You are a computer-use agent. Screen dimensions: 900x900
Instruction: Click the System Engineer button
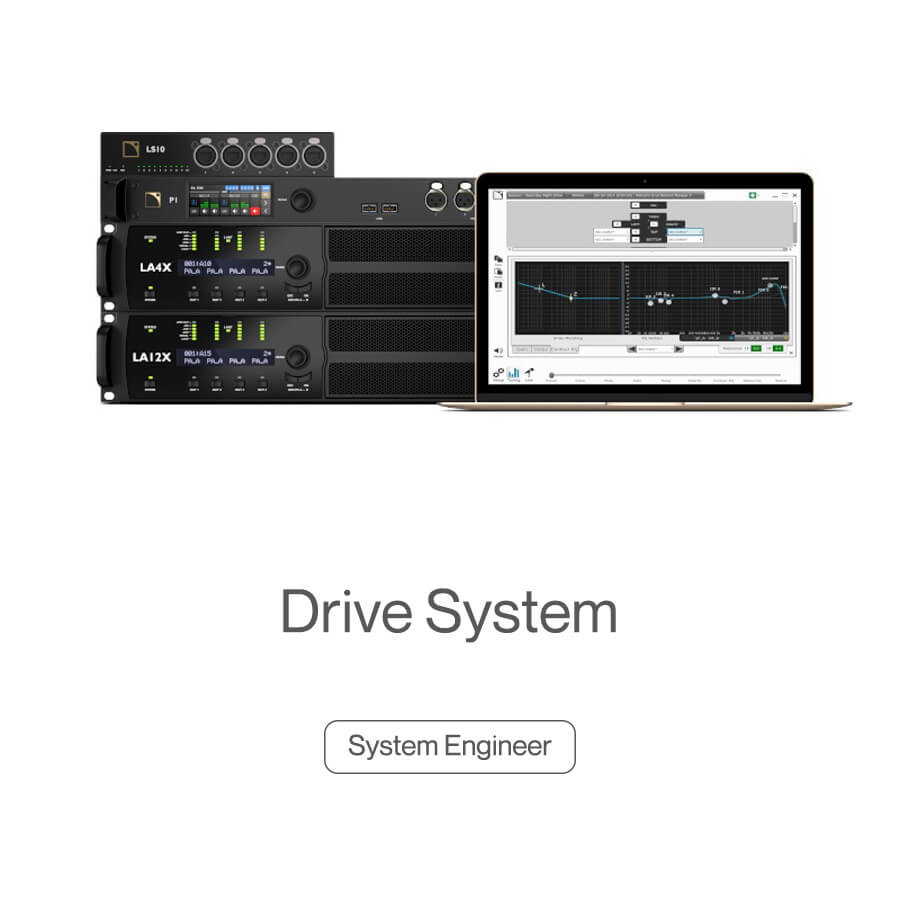pos(449,747)
